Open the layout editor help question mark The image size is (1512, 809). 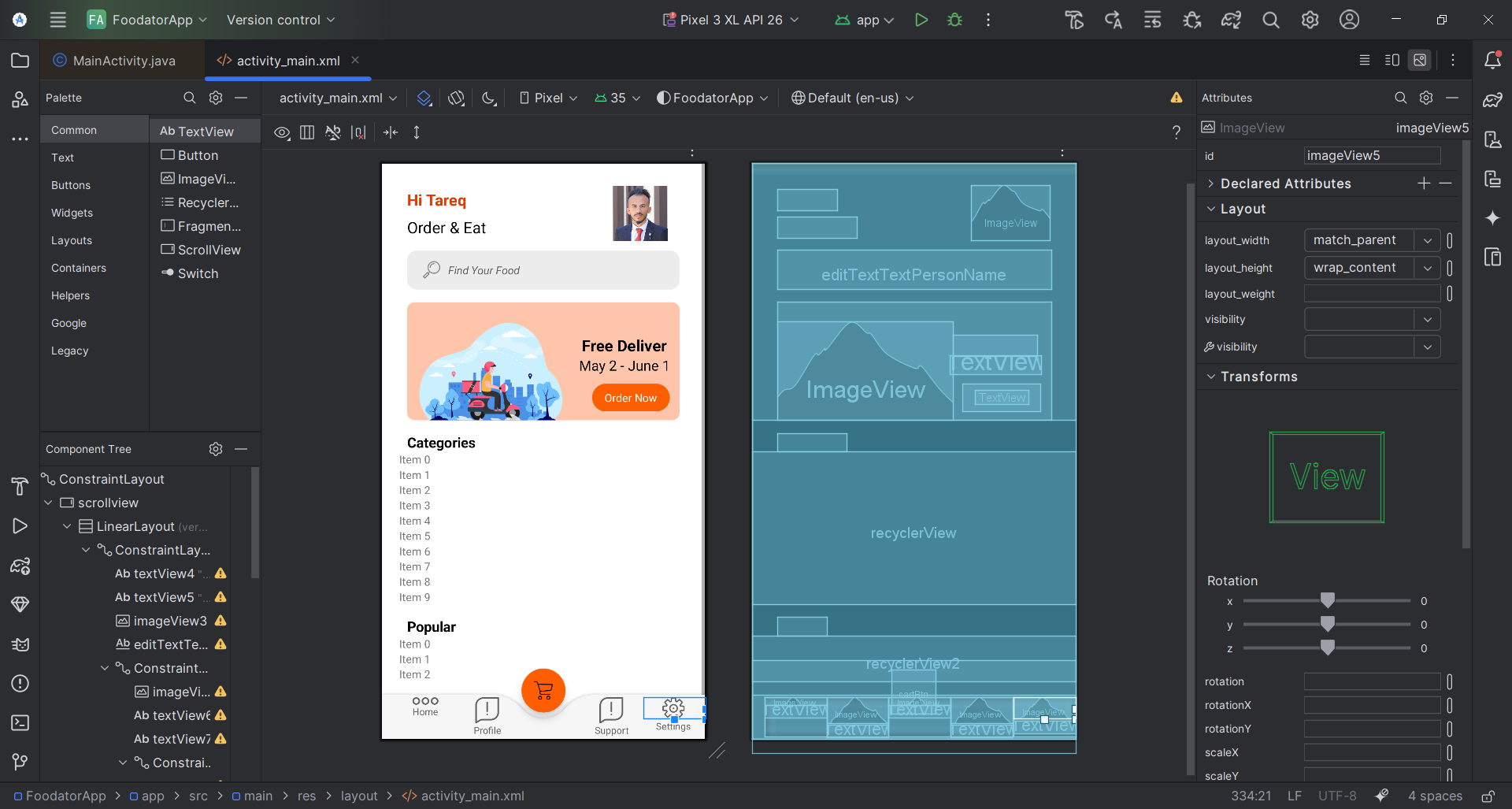click(1176, 132)
